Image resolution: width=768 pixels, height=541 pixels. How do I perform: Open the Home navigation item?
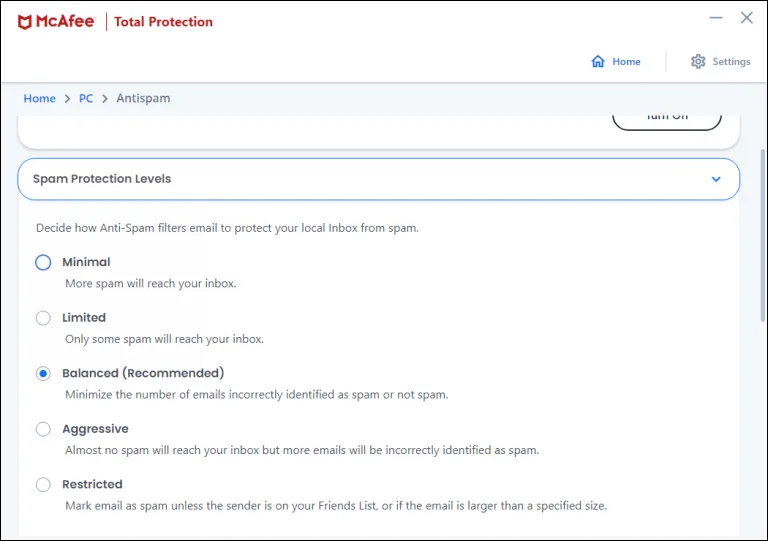point(626,62)
